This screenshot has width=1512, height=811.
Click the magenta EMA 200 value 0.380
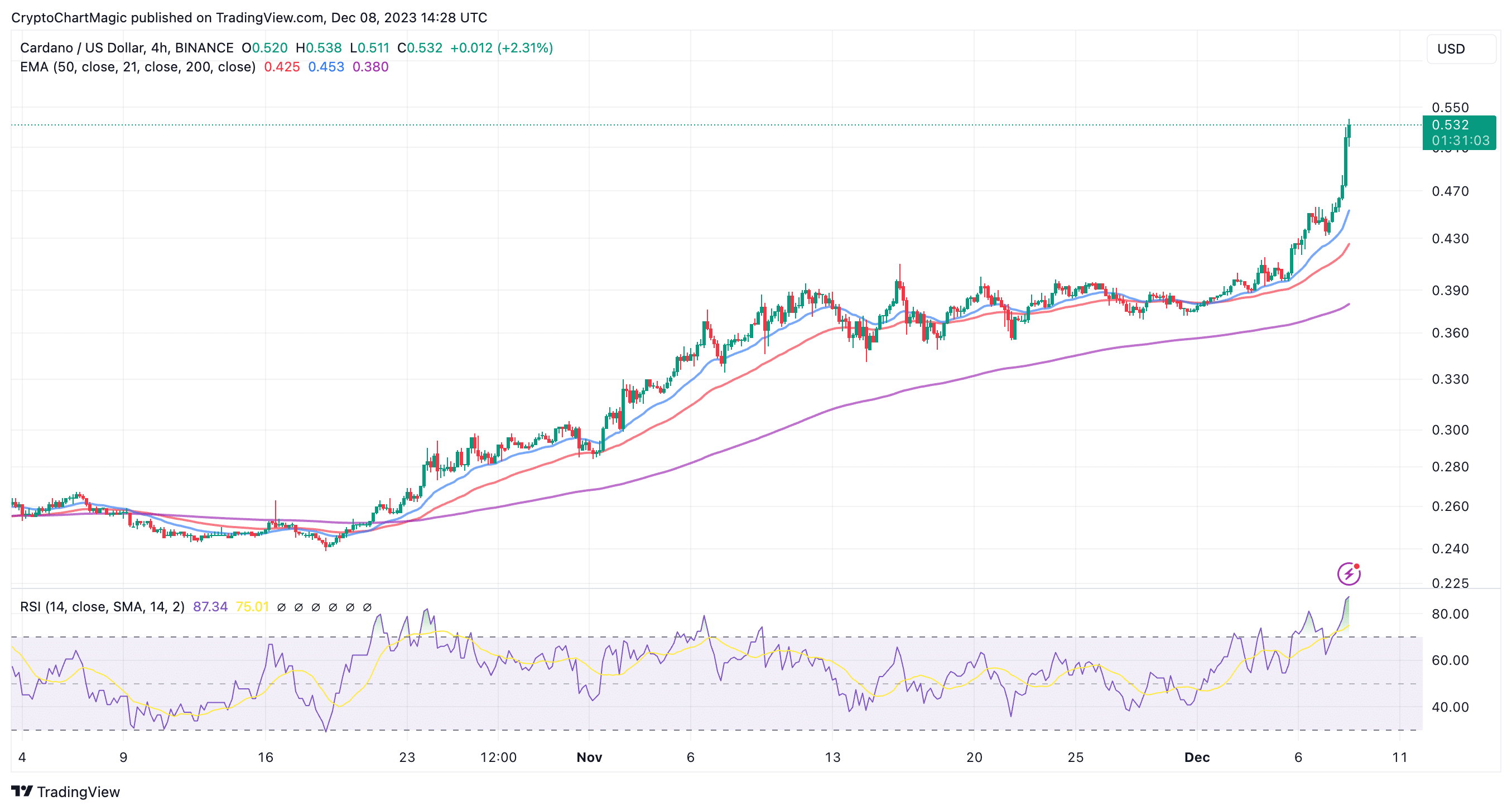(x=370, y=67)
